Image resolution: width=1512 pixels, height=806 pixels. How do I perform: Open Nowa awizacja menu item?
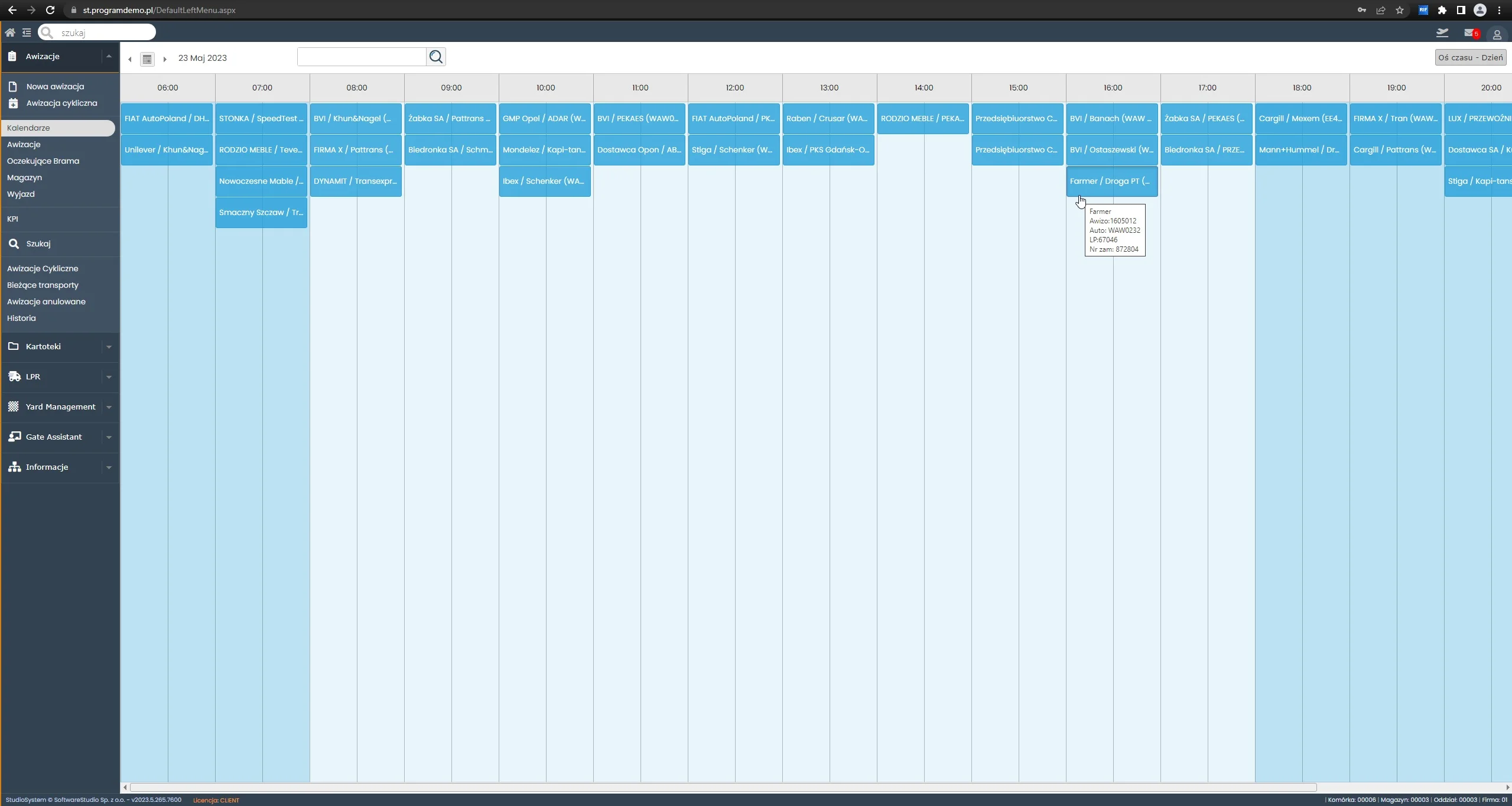[55, 86]
